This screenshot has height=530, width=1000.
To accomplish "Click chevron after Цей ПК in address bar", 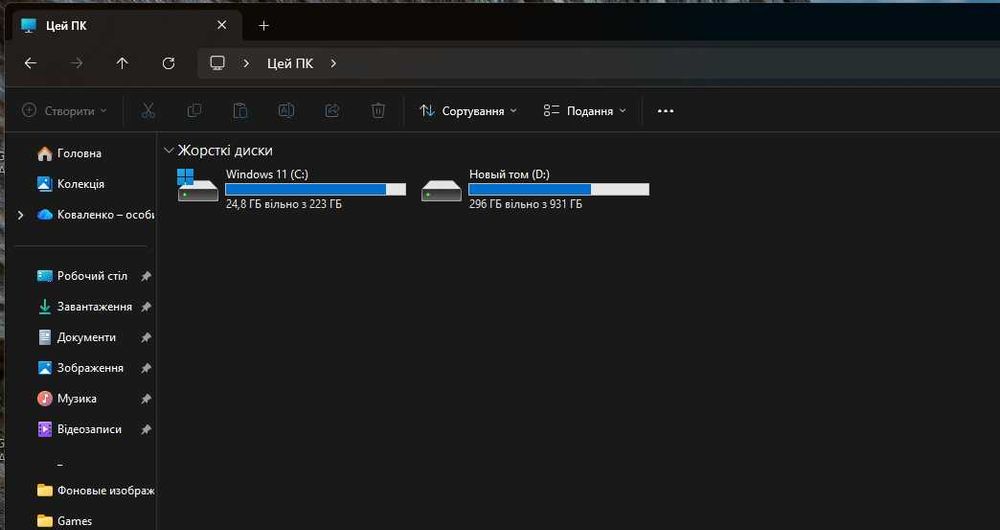I will point(333,63).
